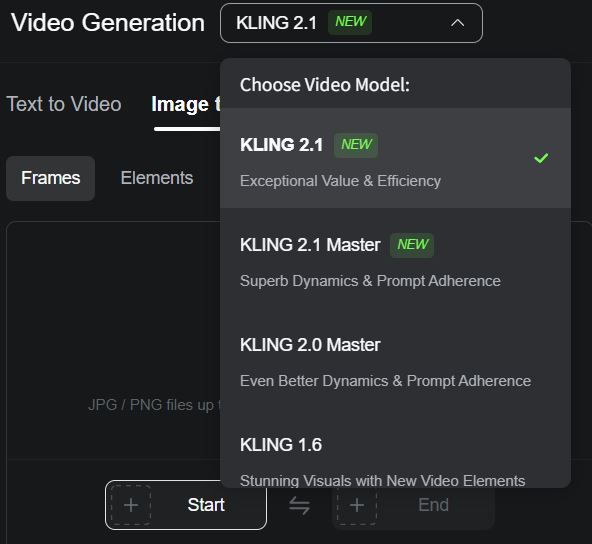This screenshot has height=544, width=592.
Task: Click the JPG / PNG files upload hint
Action: [155, 405]
